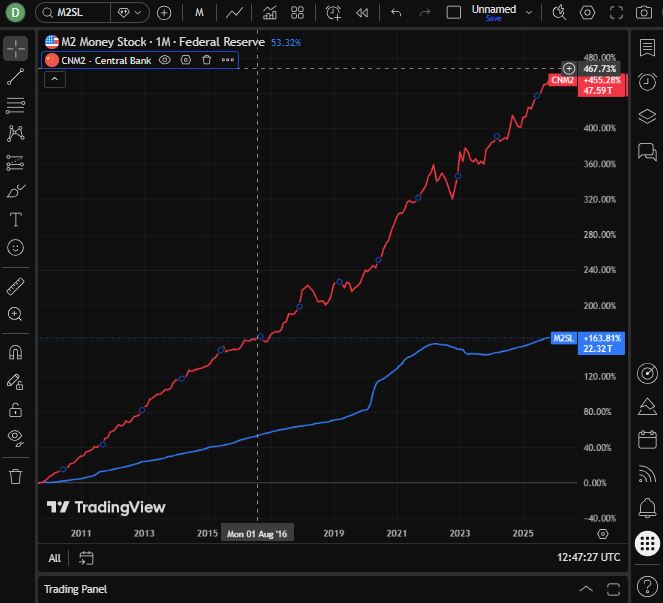
Task: Open the Fibonacci retracement tools
Action: click(15, 105)
